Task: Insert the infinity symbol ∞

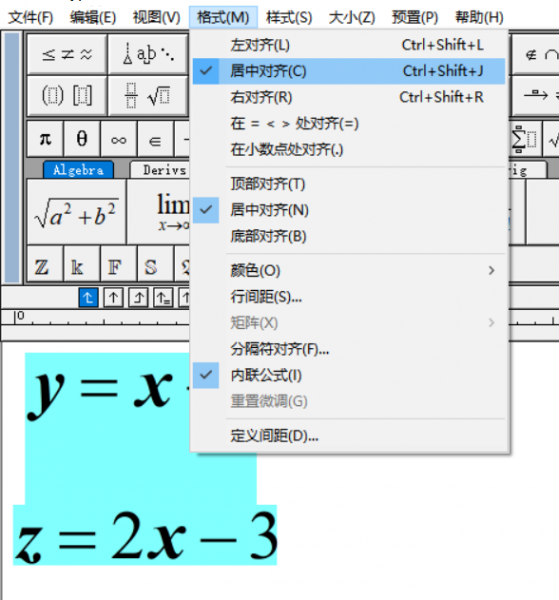Action: pyautogui.click(x=119, y=139)
